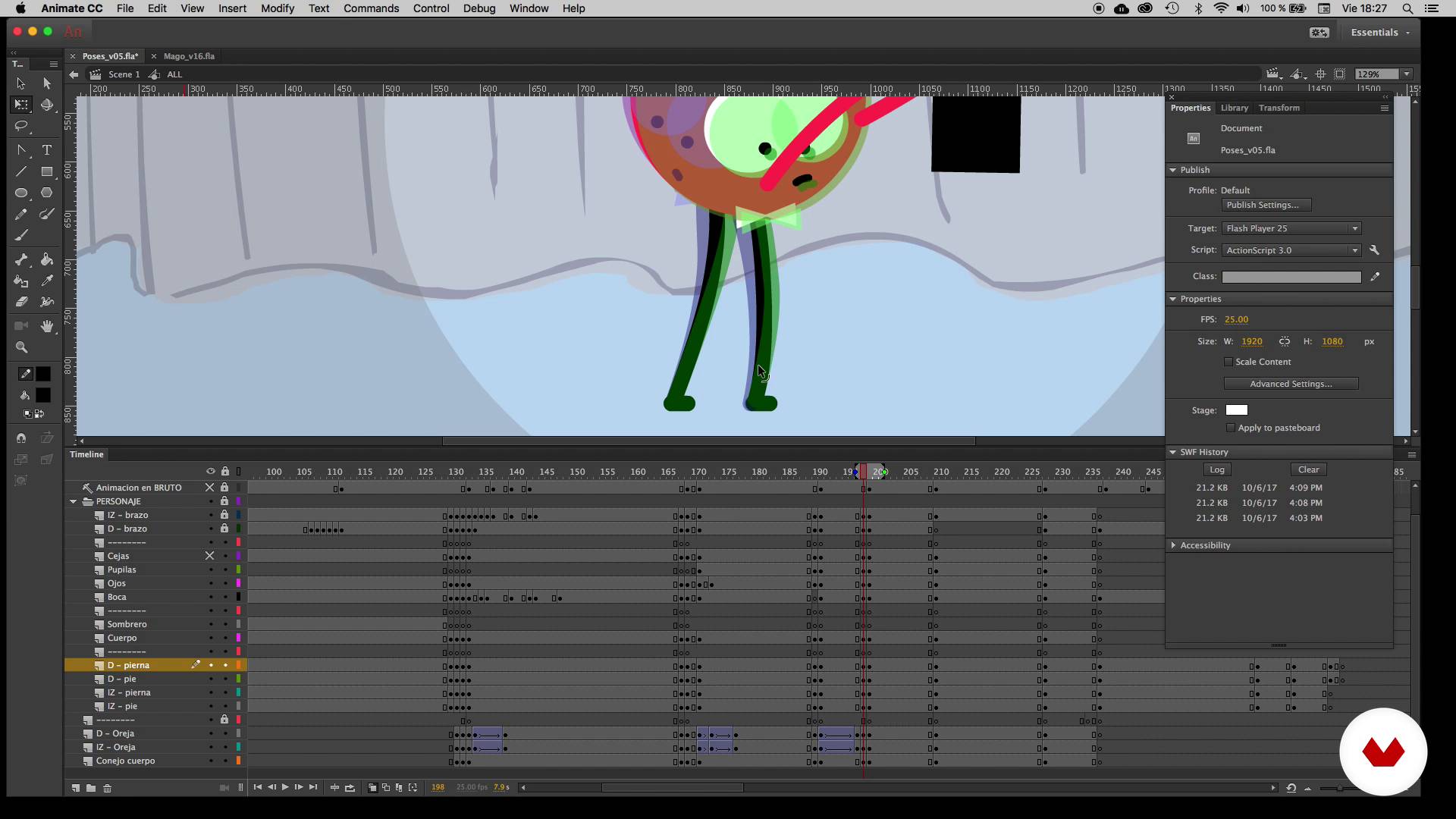Check Apply to pasteboard option
This screenshot has height=819, width=1456.
1231,428
